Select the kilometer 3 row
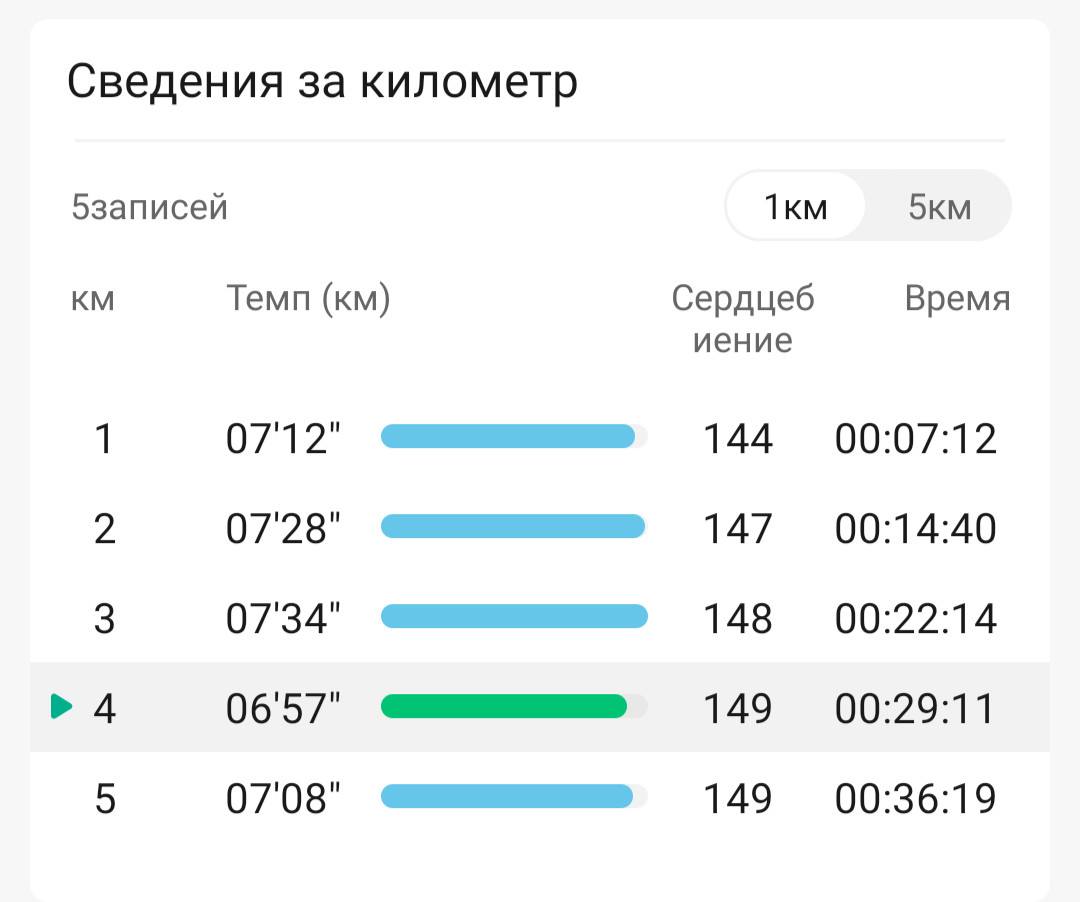1080x902 pixels. tap(540, 618)
